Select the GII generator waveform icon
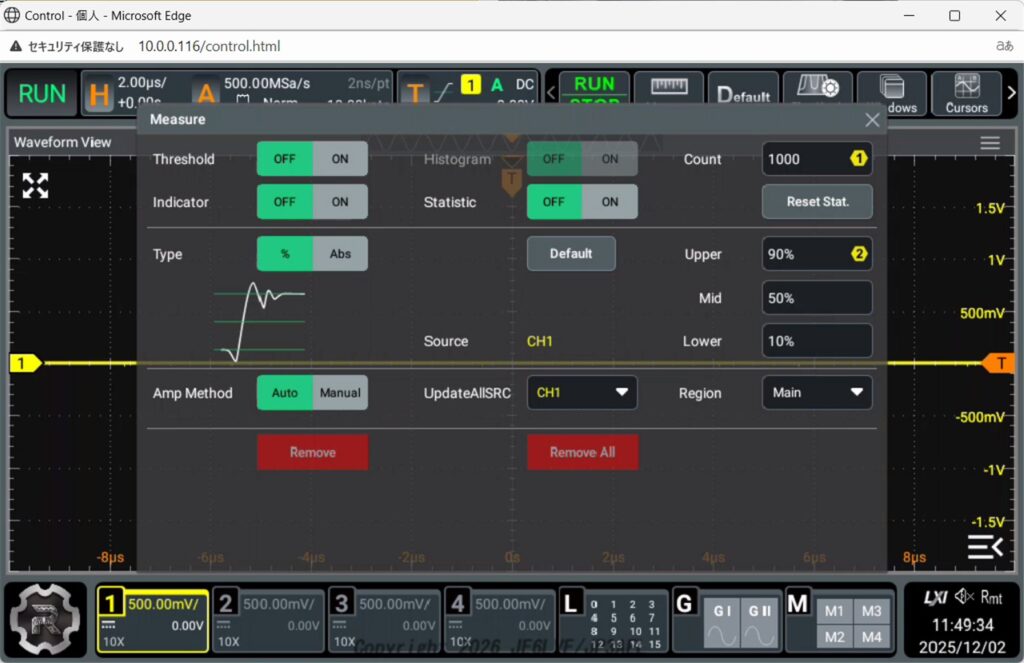Screen dimensions: 1024x663 point(759,622)
